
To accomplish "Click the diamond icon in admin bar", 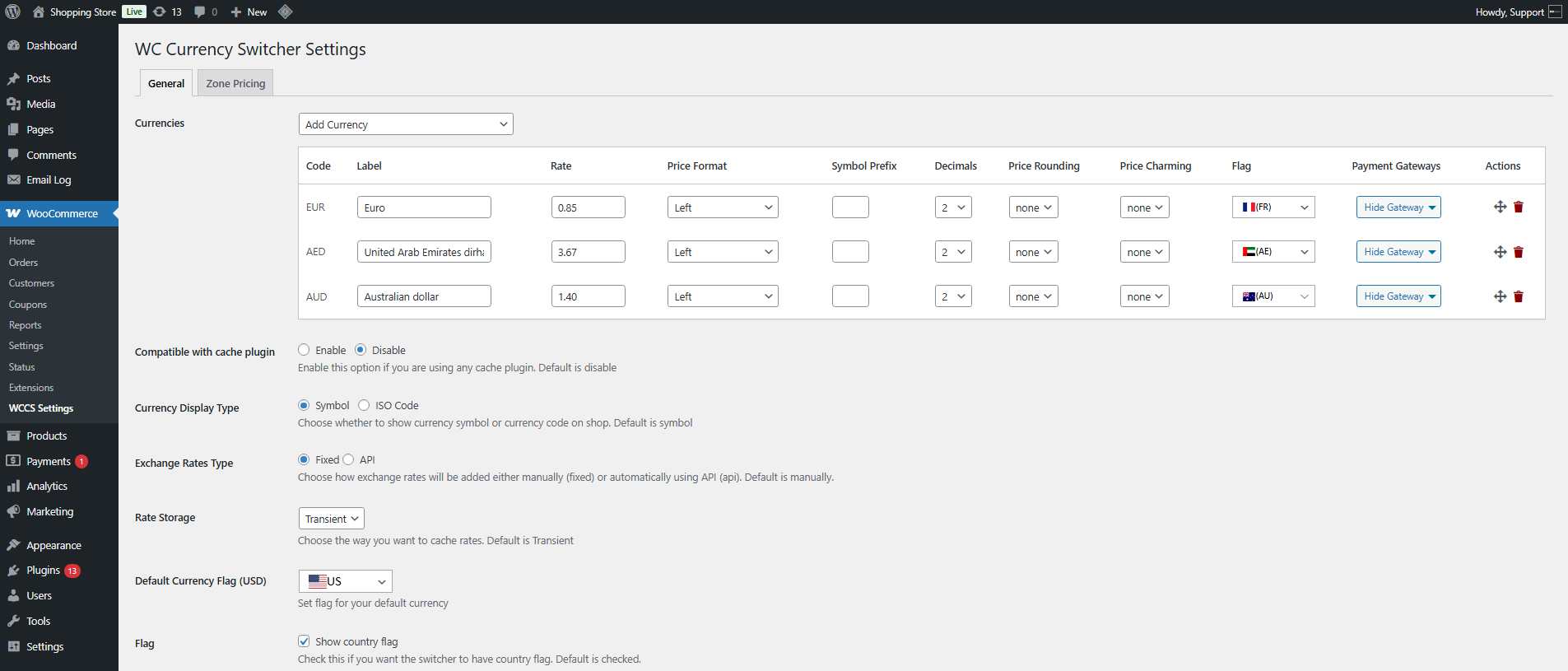I will (x=285, y=12).
